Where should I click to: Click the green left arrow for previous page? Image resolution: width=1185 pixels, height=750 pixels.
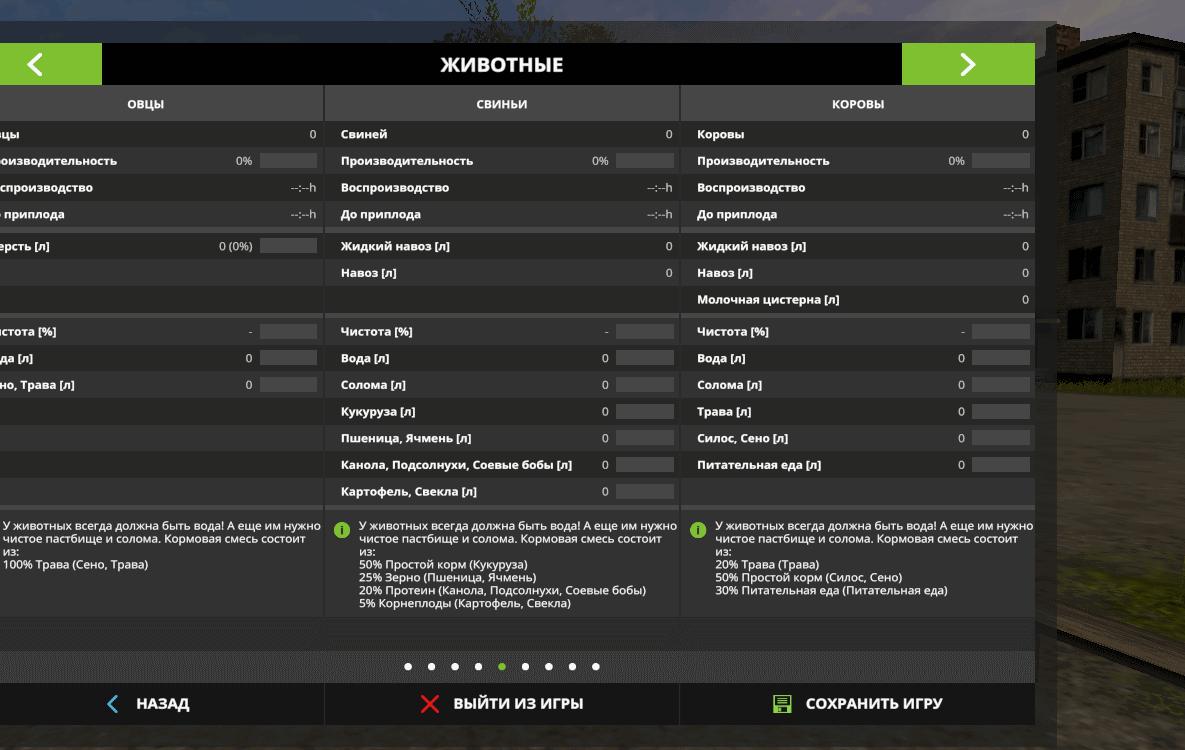36,65
